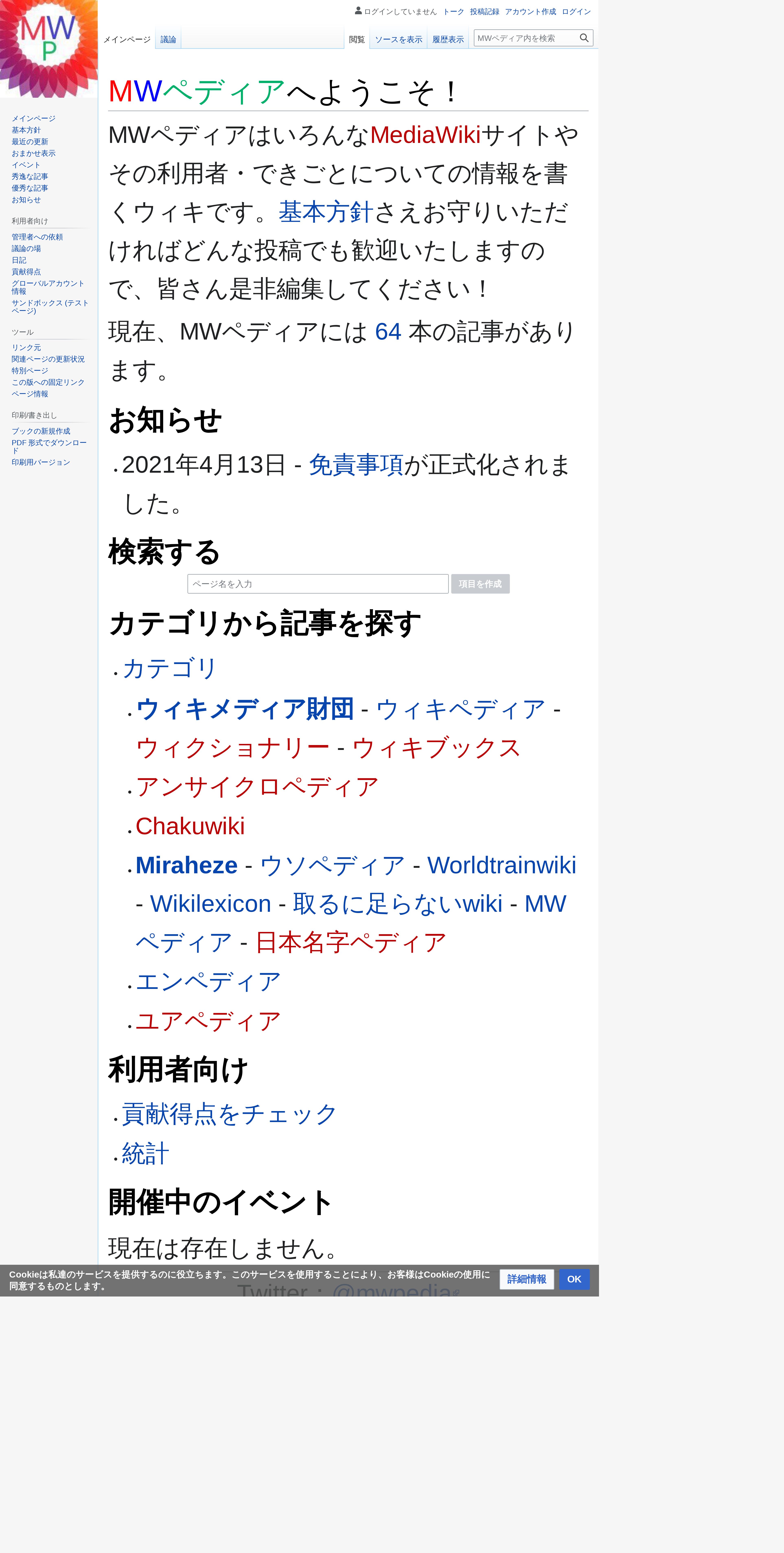Open 投稿記録 in the header
784x1553 pixels.
point(484,11)
